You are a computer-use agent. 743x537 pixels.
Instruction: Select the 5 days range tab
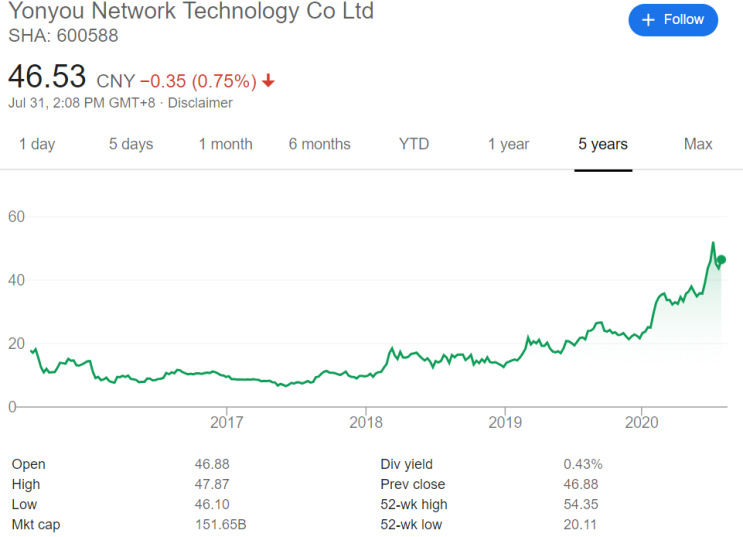pos(131,144)
